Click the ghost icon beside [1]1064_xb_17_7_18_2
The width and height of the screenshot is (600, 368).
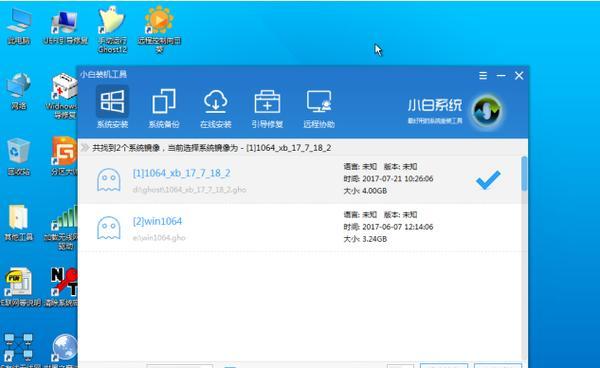(x=109, y=179)
